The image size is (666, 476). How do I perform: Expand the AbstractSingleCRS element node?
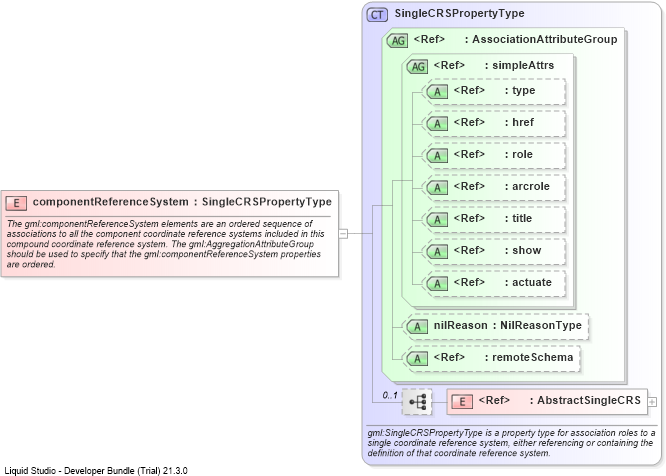[x=652, y=402]
